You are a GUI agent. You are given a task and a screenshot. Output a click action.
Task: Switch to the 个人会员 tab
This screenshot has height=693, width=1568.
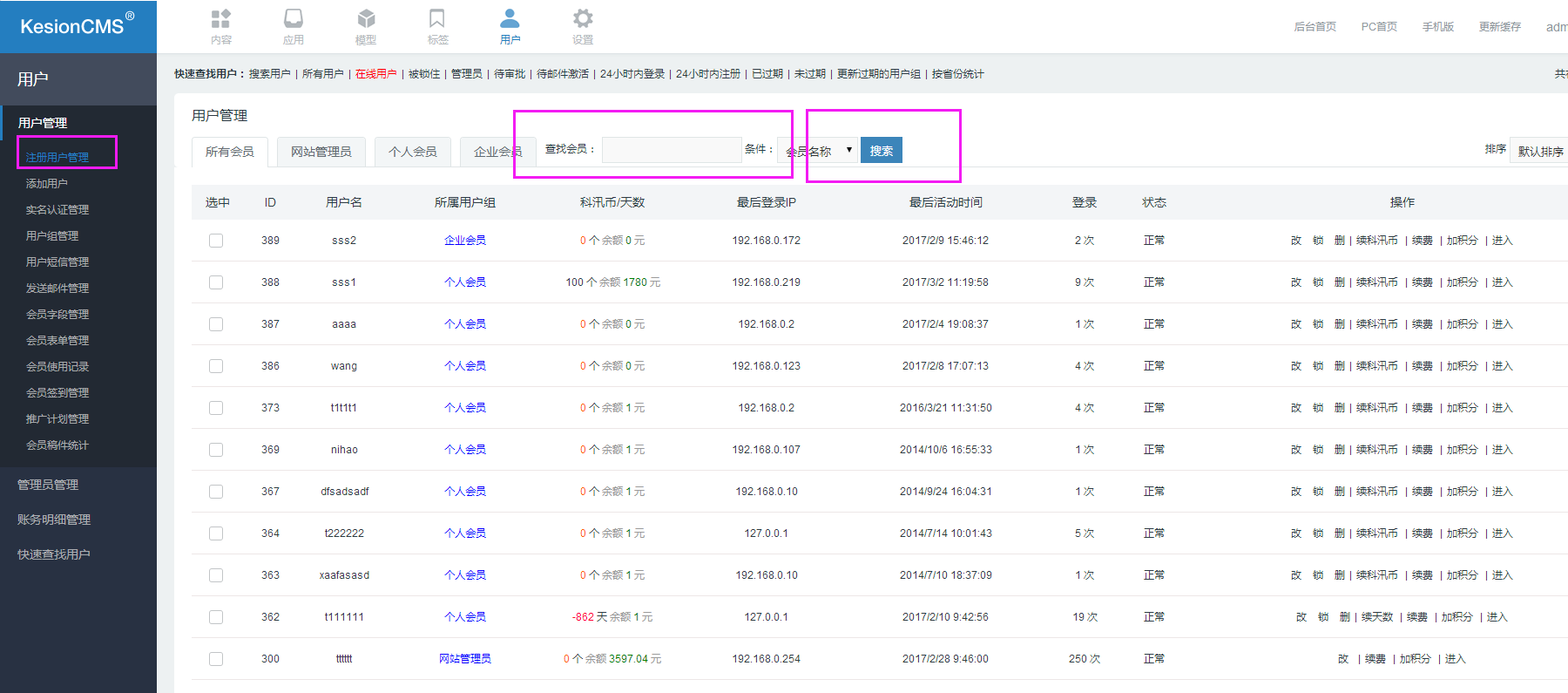[x=413, y=152]
